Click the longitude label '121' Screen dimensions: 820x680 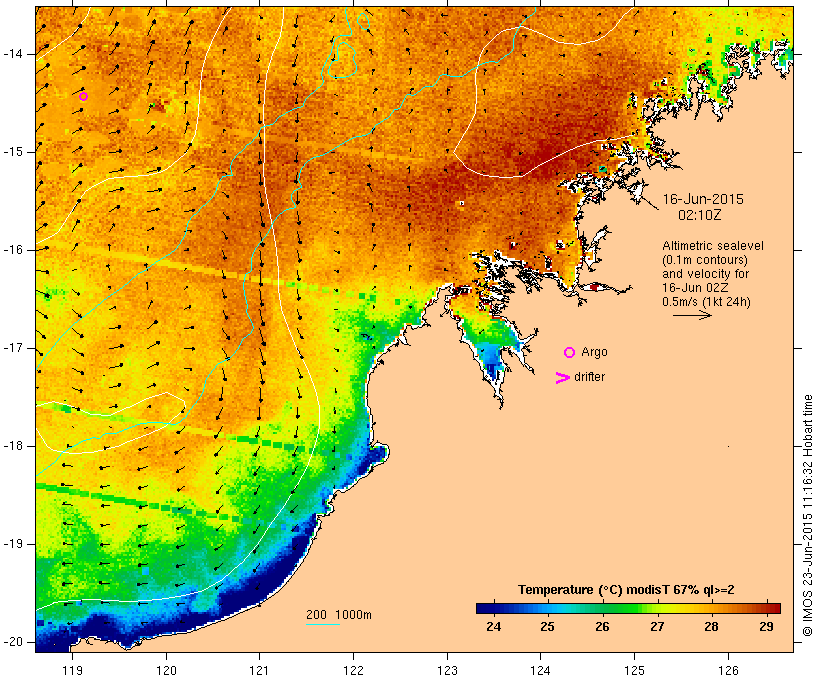[259, 670]
